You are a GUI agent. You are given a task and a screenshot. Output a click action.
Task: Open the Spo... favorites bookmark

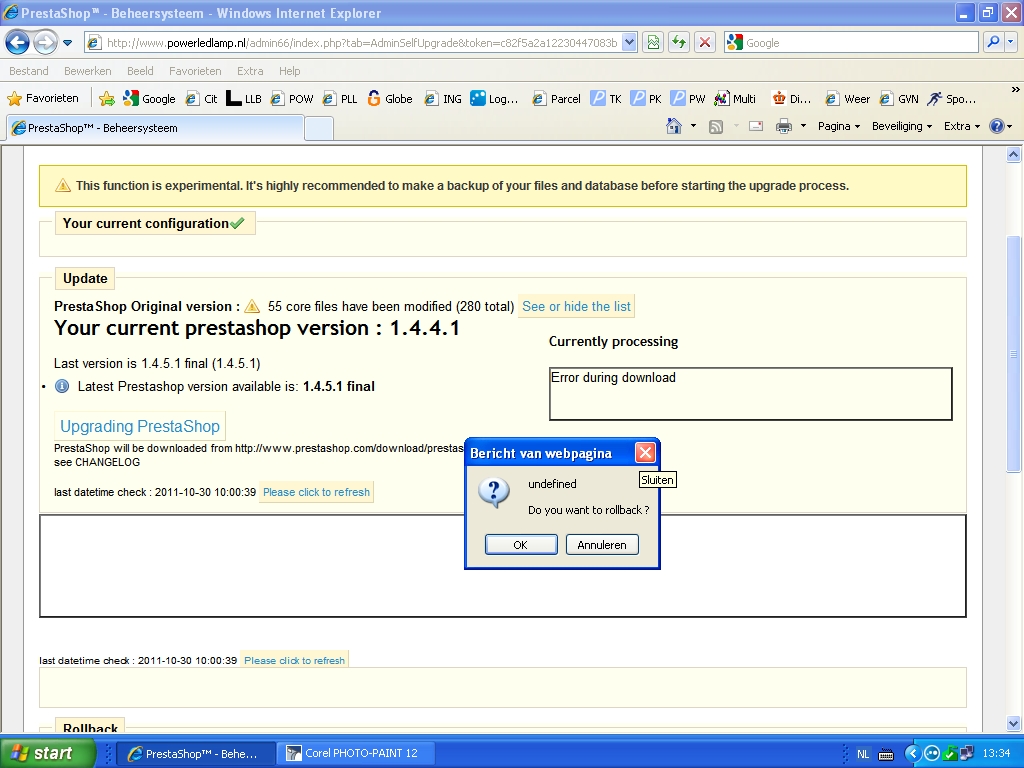pyautogui.click(x=952, y=99)
